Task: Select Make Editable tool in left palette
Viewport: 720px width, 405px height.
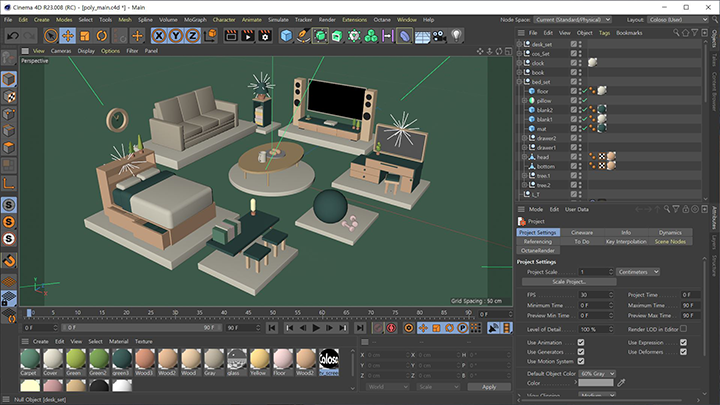Action: 9,58
